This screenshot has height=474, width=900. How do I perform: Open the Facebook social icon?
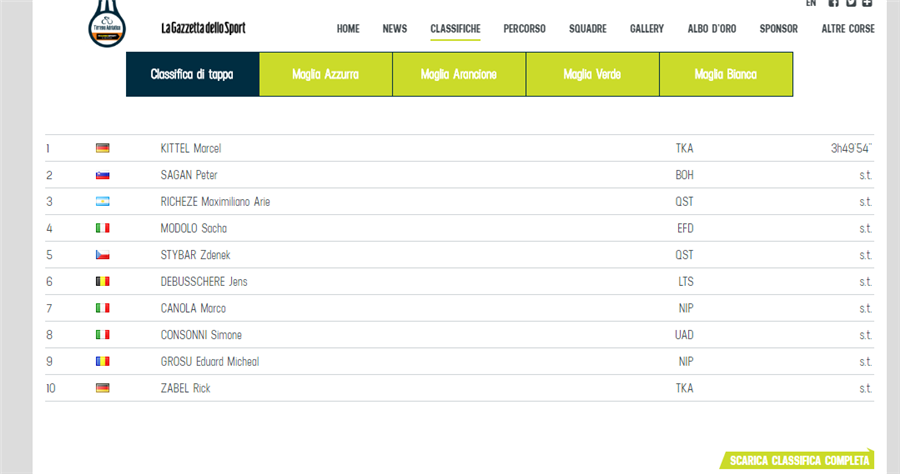(834, 4)
